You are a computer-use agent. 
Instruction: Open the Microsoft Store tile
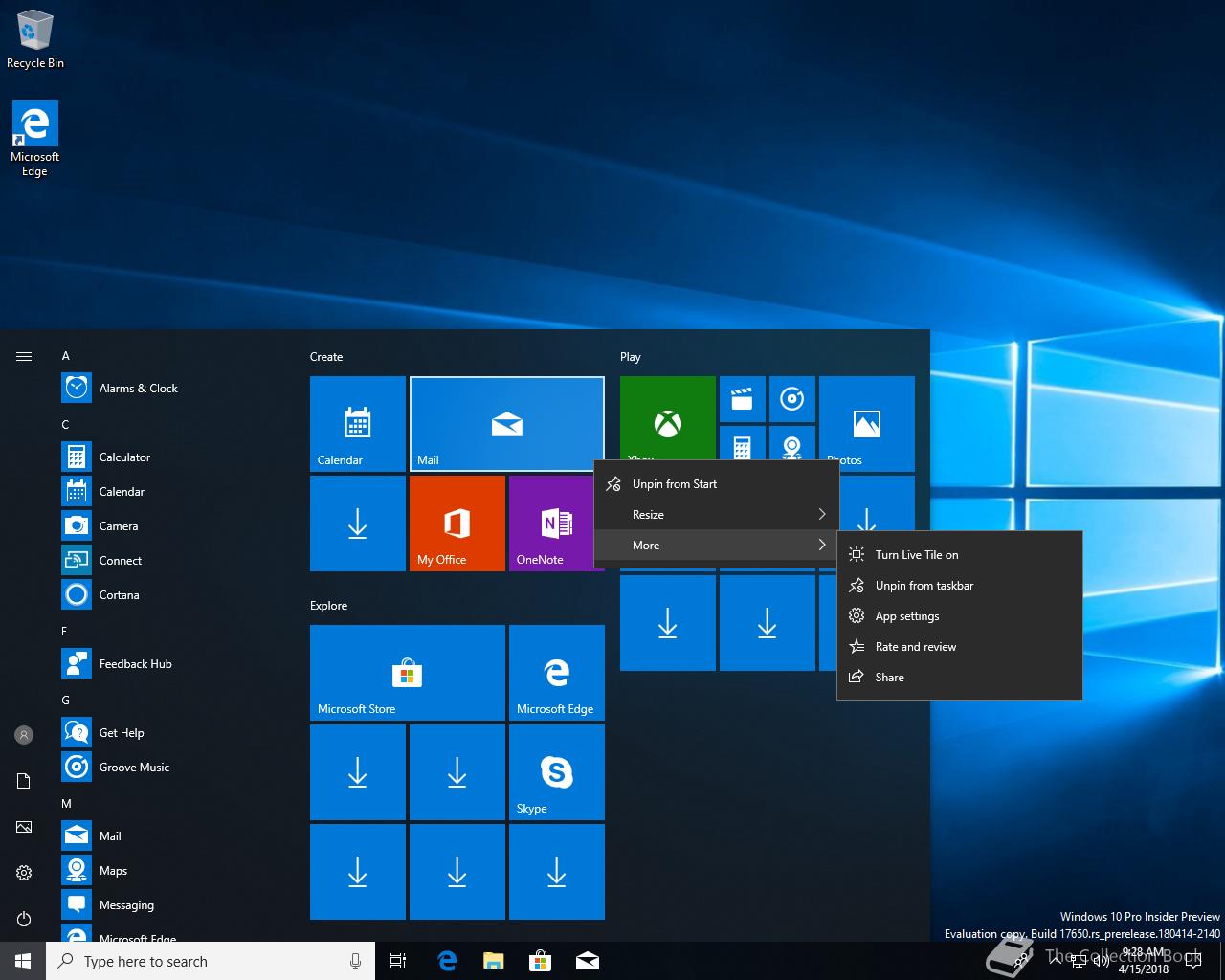pyautogui.click(x=408, y=673)
